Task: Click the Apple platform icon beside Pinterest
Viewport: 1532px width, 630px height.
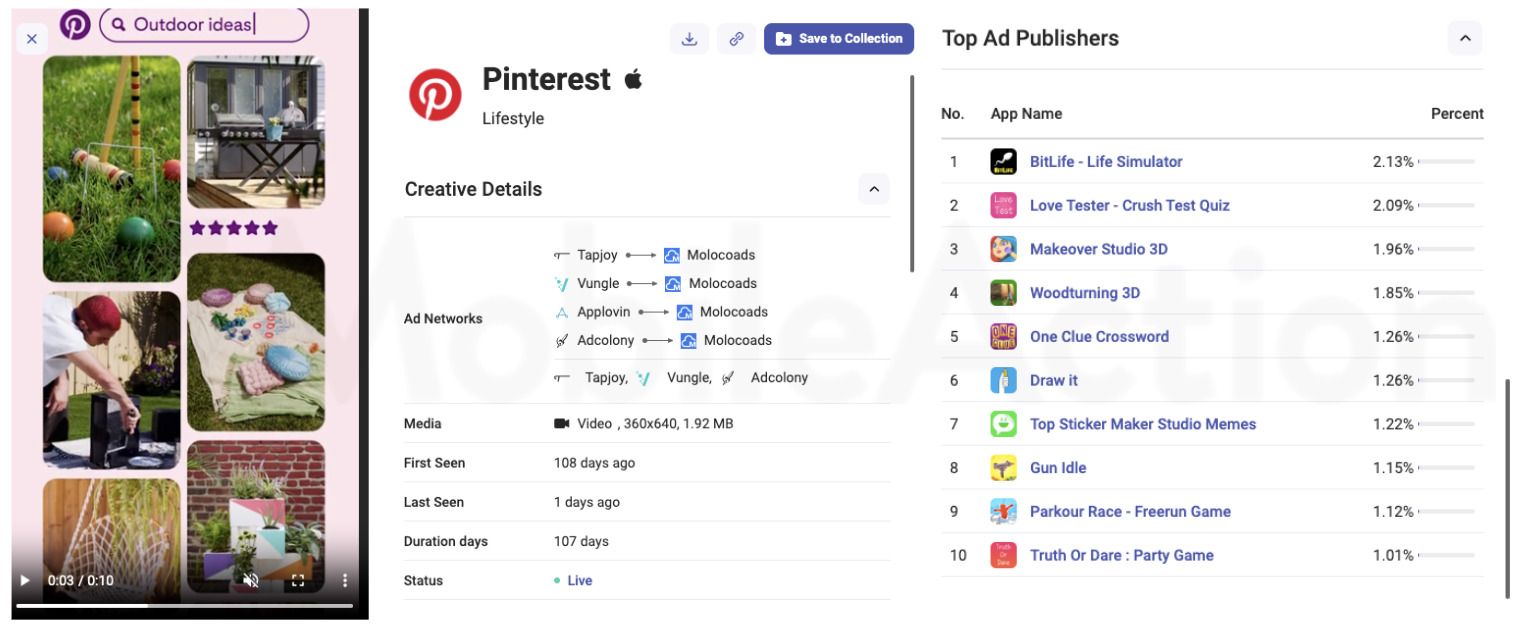Action: (x=633, y=79)
